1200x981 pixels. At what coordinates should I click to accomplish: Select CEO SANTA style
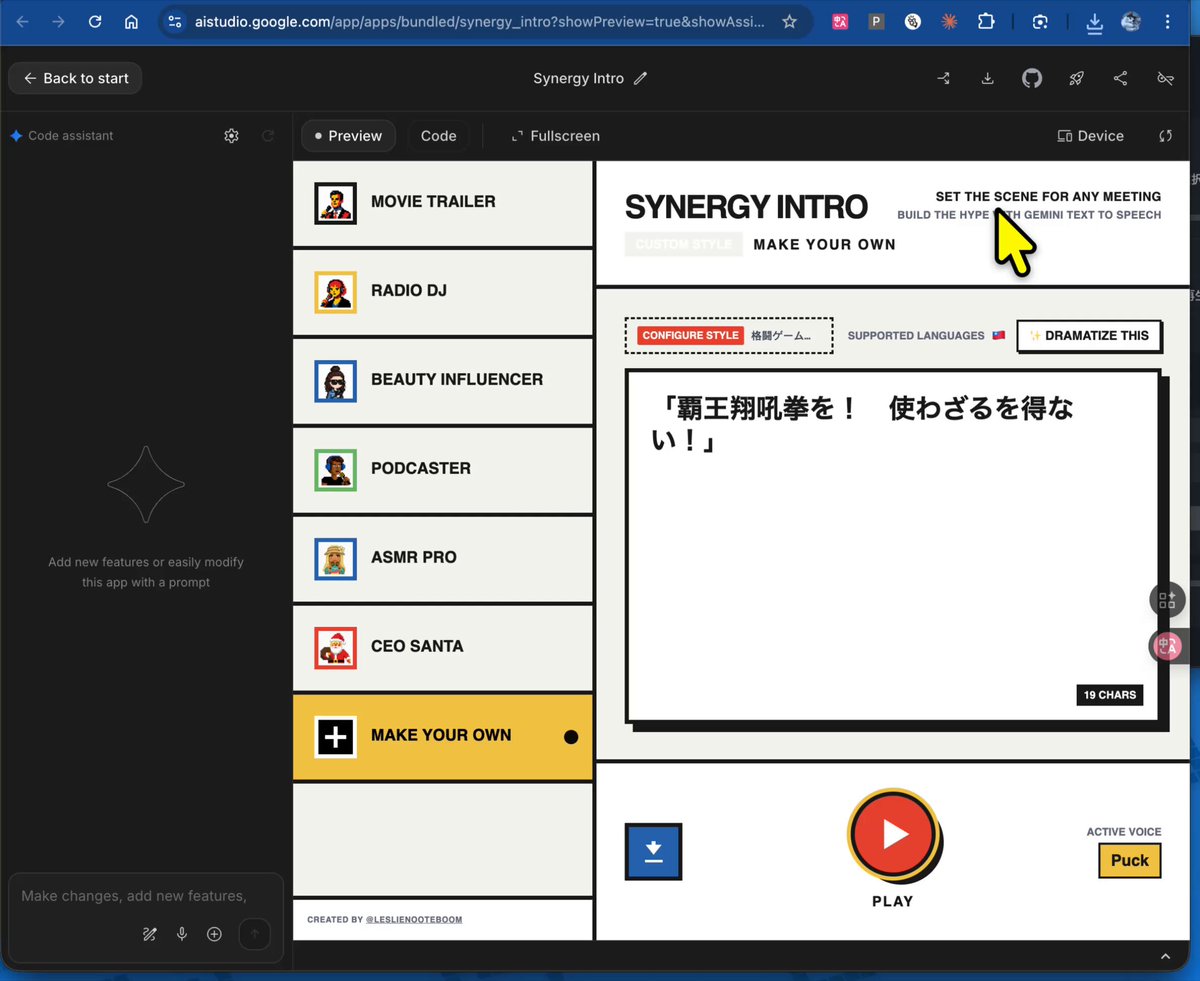point(443,647)
